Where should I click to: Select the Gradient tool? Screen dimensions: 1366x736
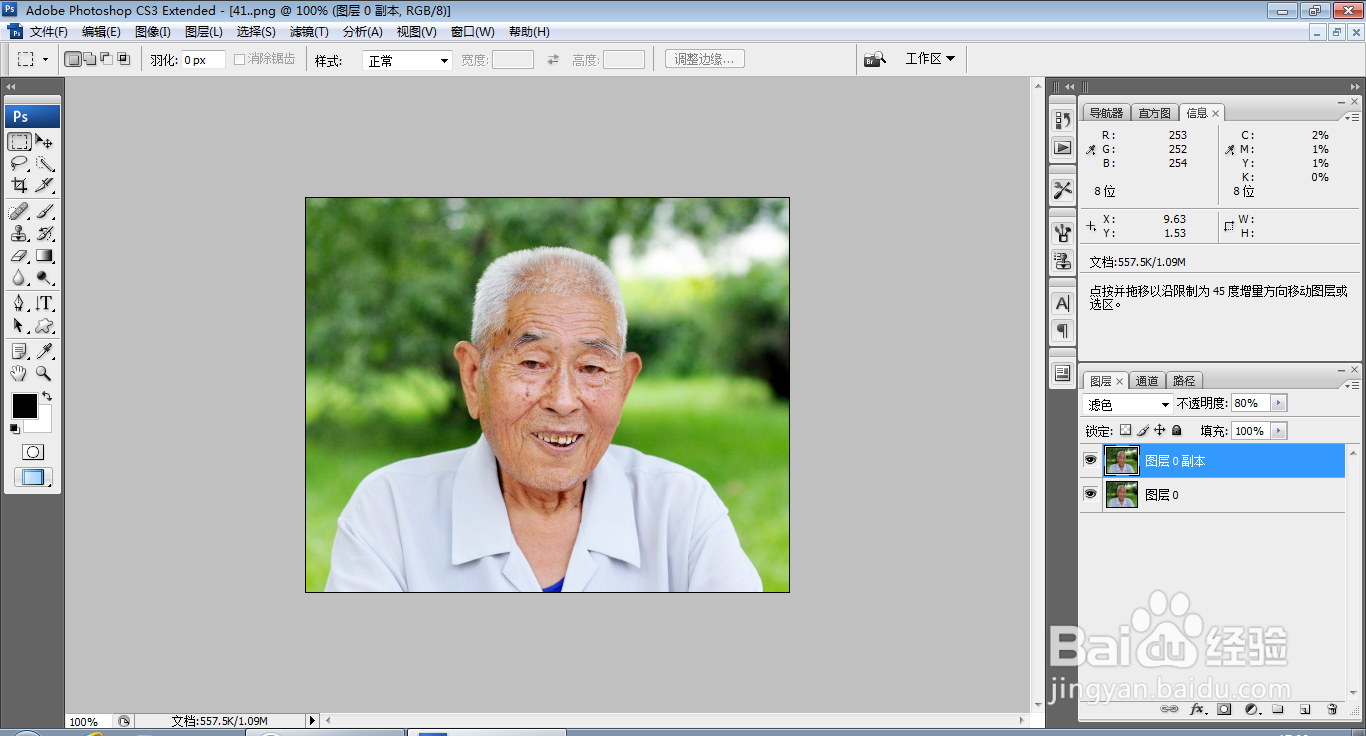tap(45, 256)
